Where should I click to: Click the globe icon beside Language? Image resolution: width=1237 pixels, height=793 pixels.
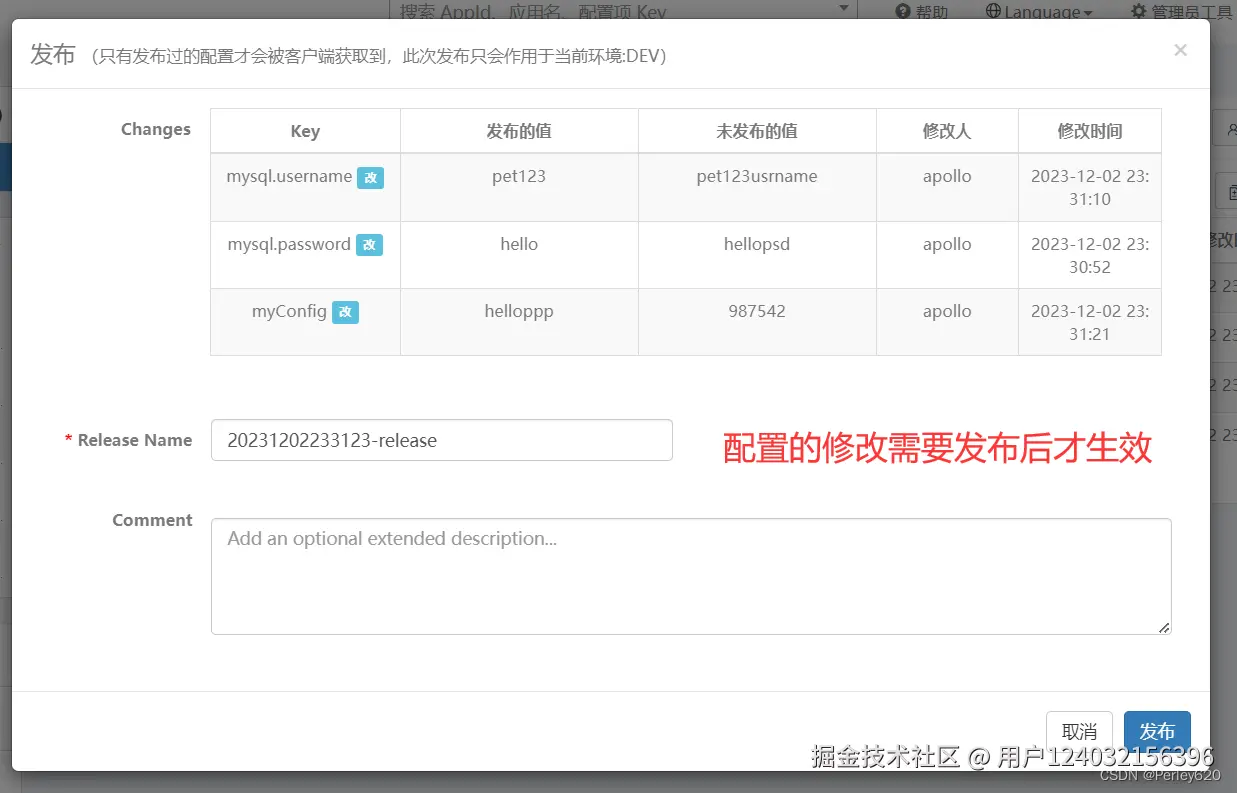tap(993, 11)
